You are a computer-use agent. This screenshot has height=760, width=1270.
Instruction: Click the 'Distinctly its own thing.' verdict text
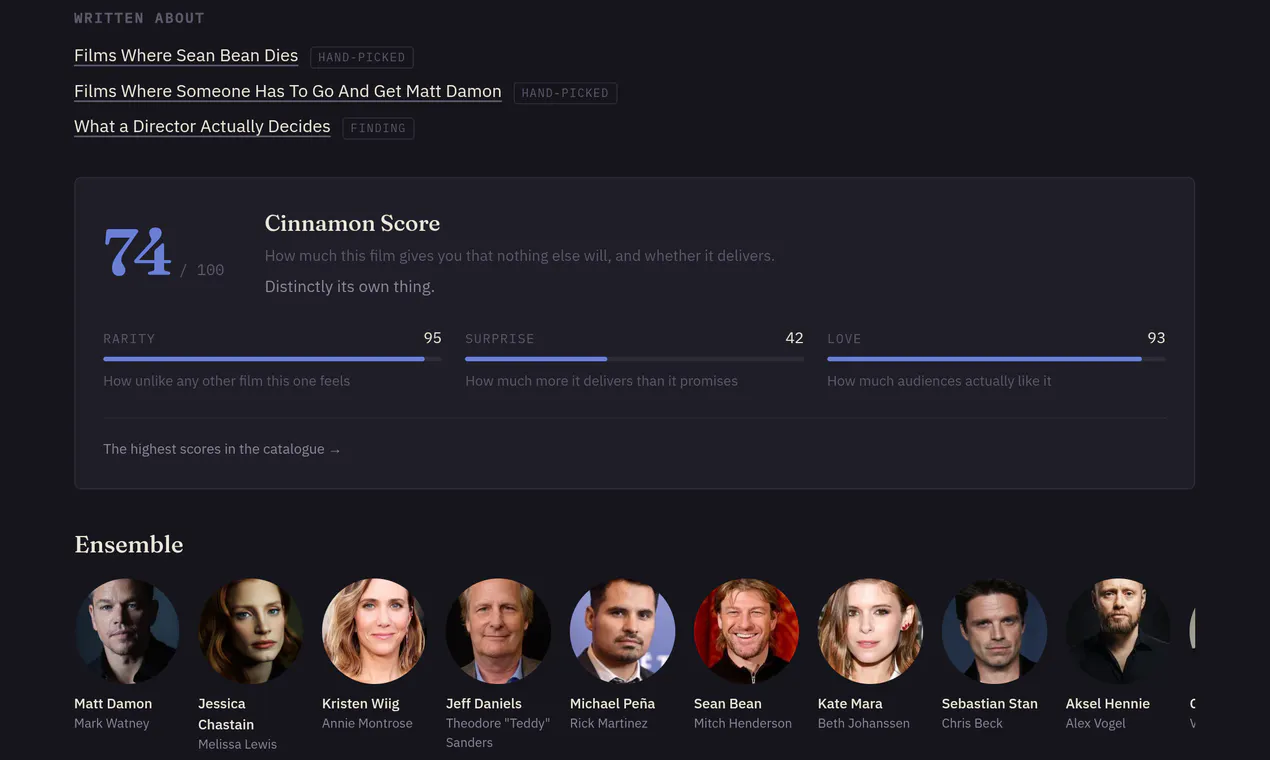point(350,287)
